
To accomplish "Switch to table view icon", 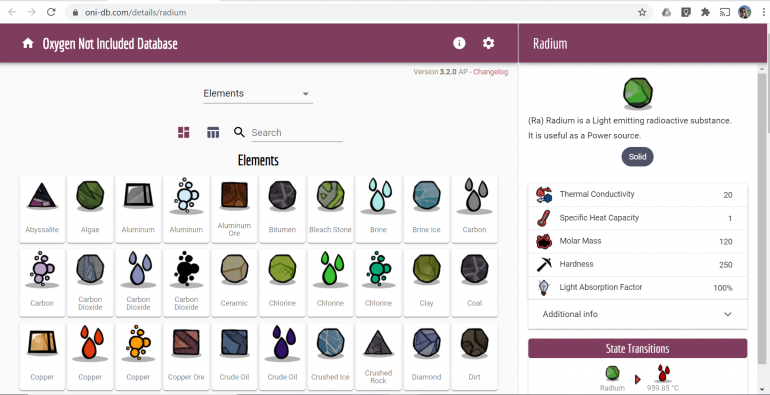I will [x=213, y=132].
